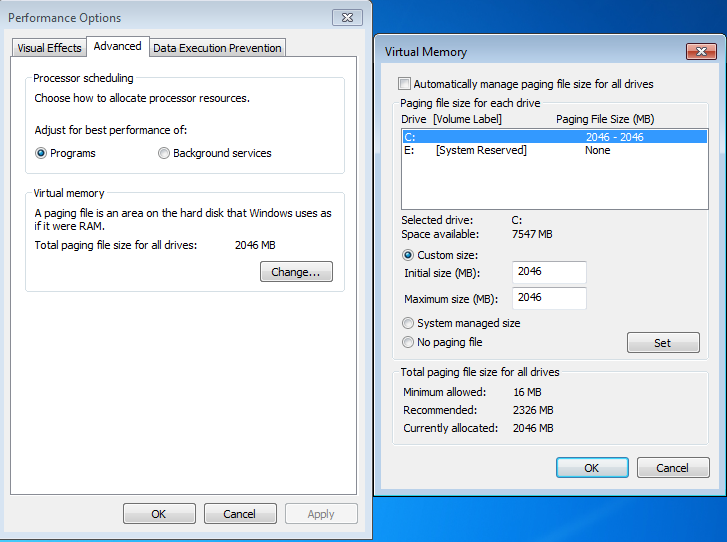Switch to the Visual Effects tab
This screenshot has height=542, width=727.
(x=49, y=48)
